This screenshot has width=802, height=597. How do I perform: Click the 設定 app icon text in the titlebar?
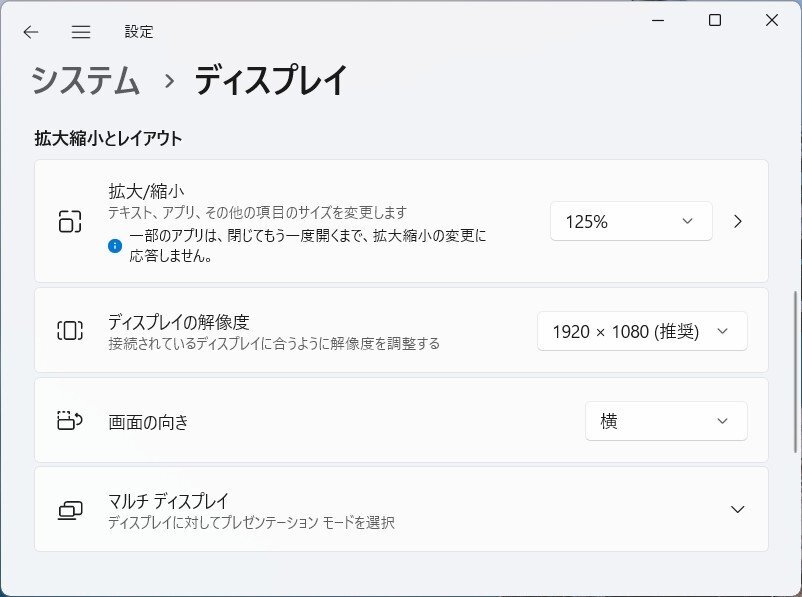coord(140,31)
